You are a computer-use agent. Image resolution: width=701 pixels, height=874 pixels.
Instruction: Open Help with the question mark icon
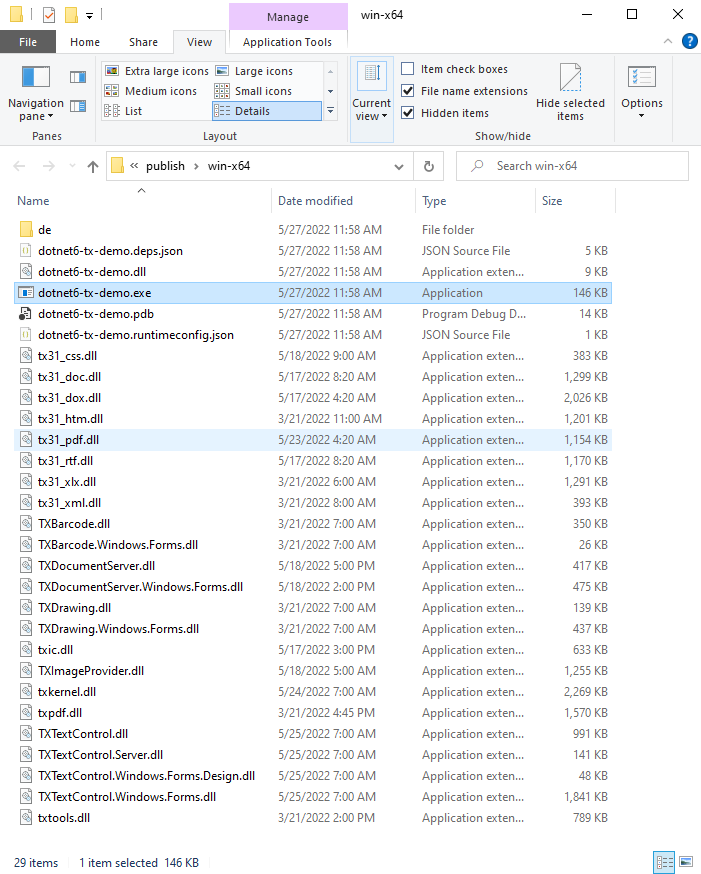pos(689,41)
